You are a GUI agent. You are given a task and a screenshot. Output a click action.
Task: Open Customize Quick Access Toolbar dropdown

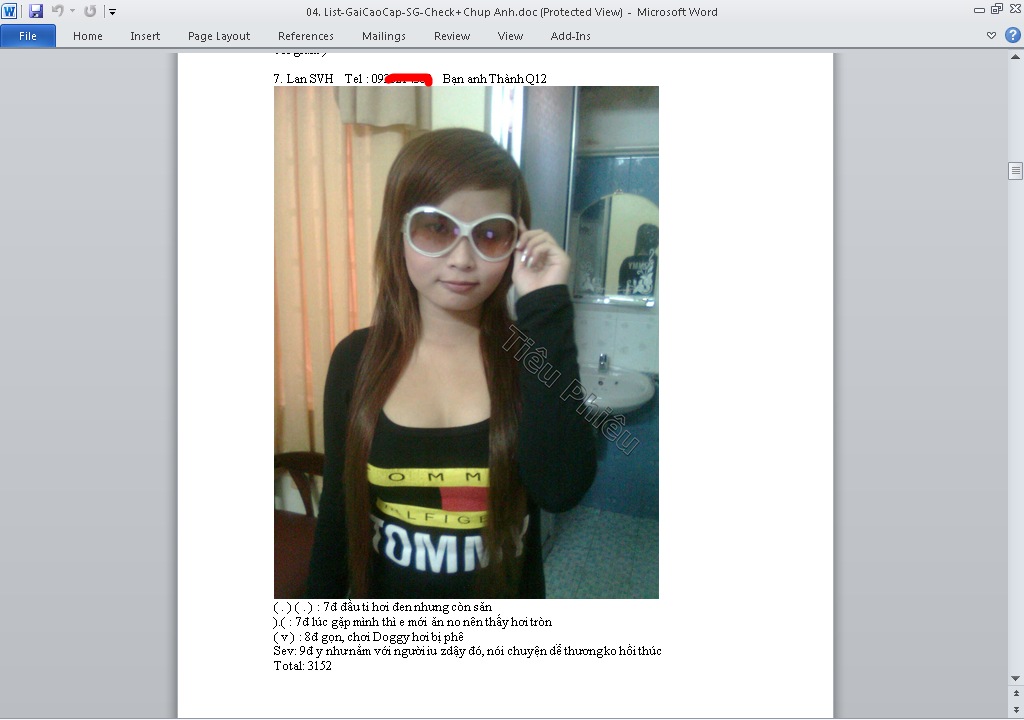click(112, 12)
